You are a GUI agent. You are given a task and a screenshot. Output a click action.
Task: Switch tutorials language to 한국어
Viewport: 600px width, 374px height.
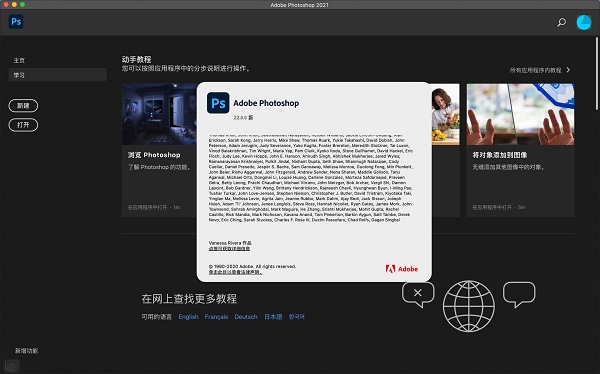pyautogui.click(x=297, y=317)
